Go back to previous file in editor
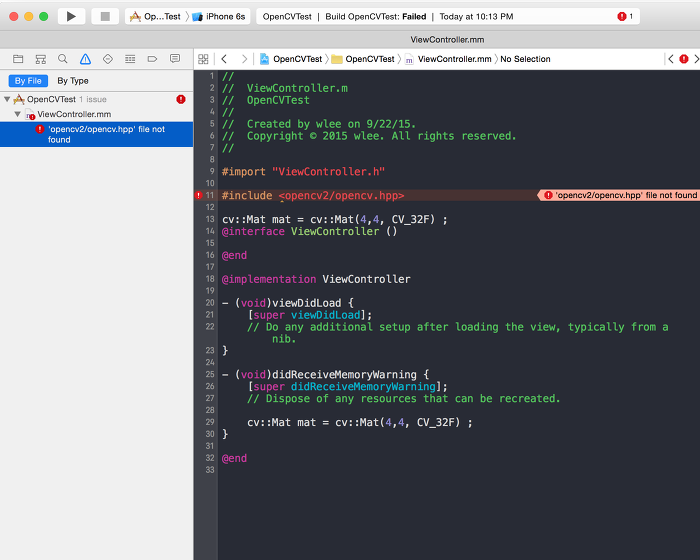This screenshot has height=560, width=700. pos(225,59)
